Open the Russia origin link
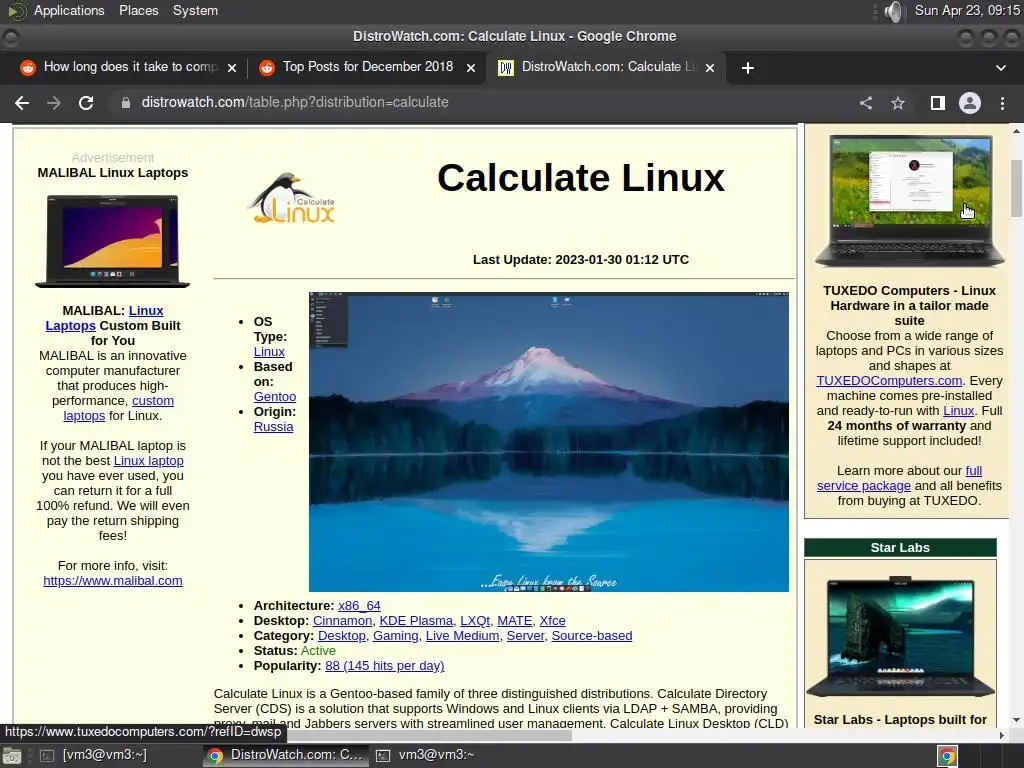 [x=273, y=427]
